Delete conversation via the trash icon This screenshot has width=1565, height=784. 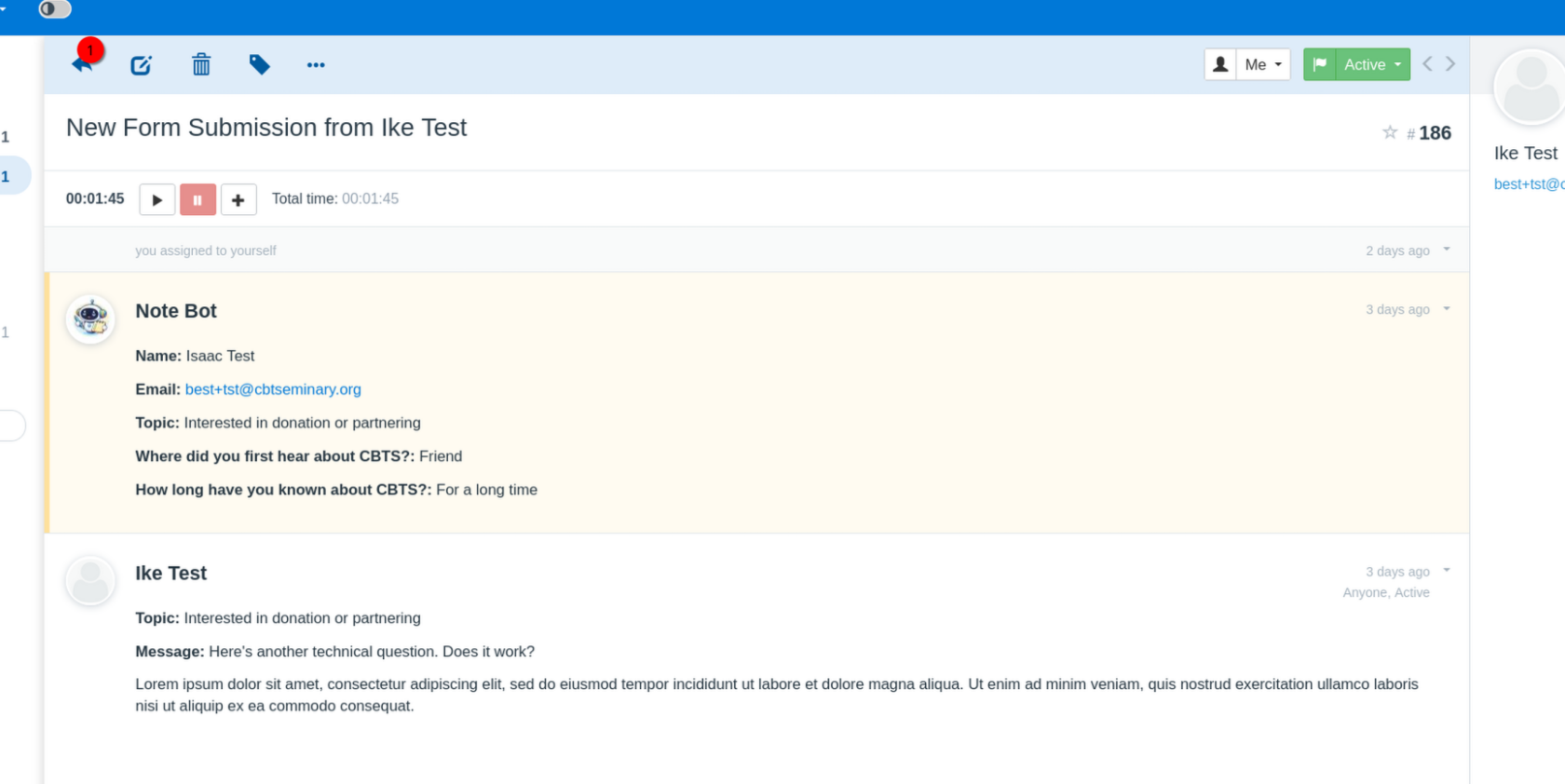201,64
